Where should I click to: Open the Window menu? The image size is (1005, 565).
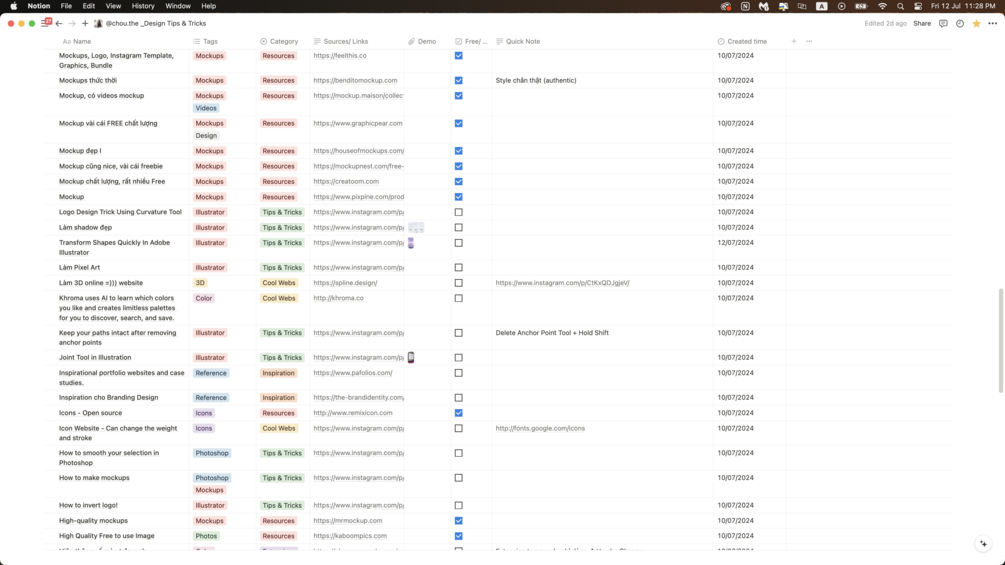[x=178, y=6]
